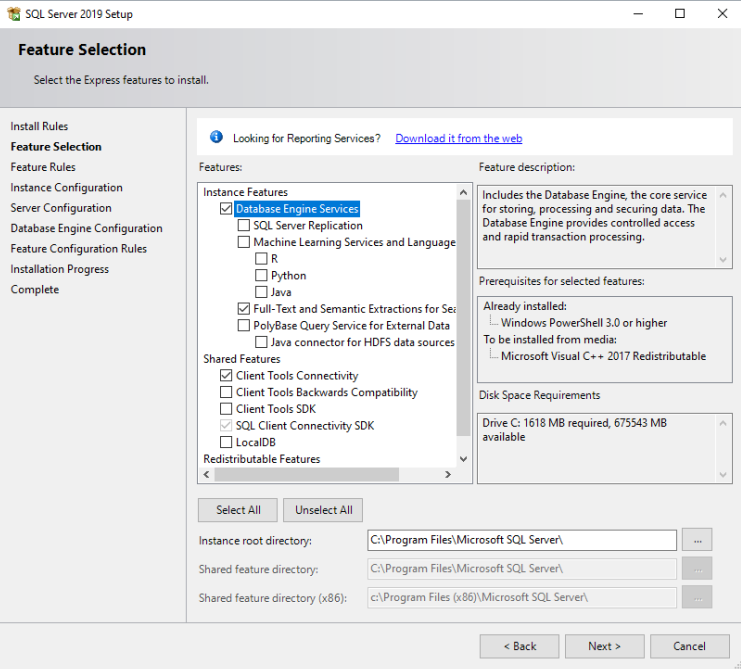Uncheck Full-Text and Semantic Extractions checkbox
The image size is (741, 669).
[243, 309]
